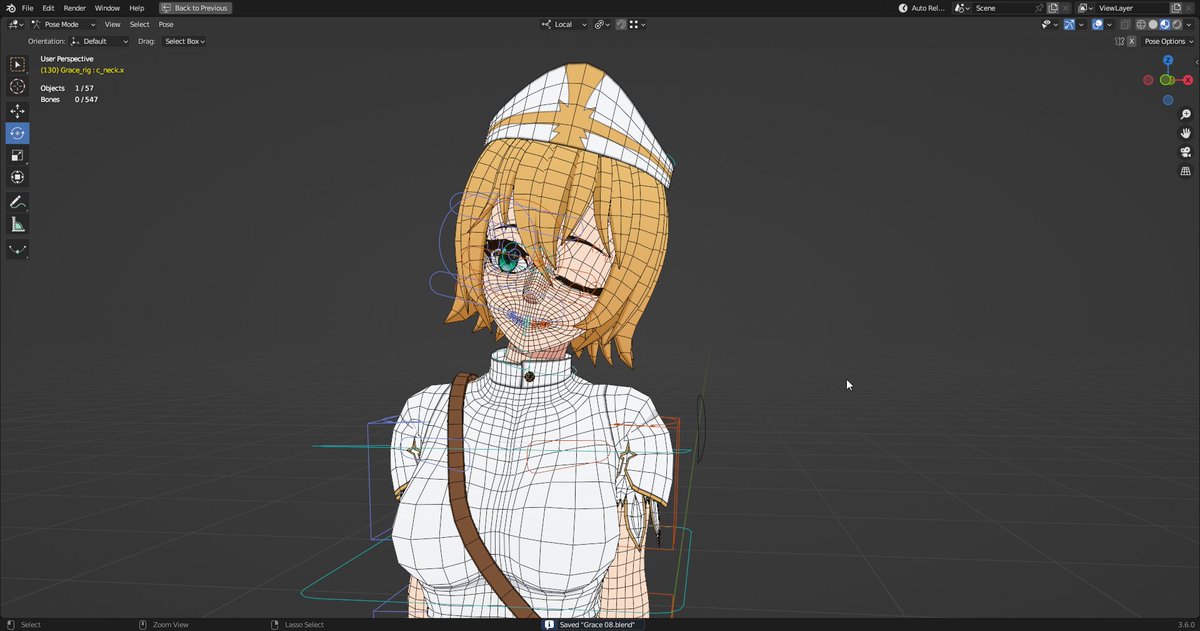
Task: Toggle snapping magnet icon
Action: point(621,24)
